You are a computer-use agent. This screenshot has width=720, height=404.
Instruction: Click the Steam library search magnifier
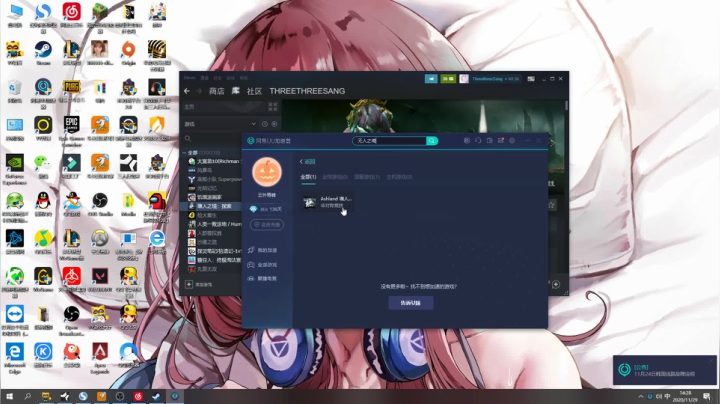pyautogui.click(x=188, y=139)
